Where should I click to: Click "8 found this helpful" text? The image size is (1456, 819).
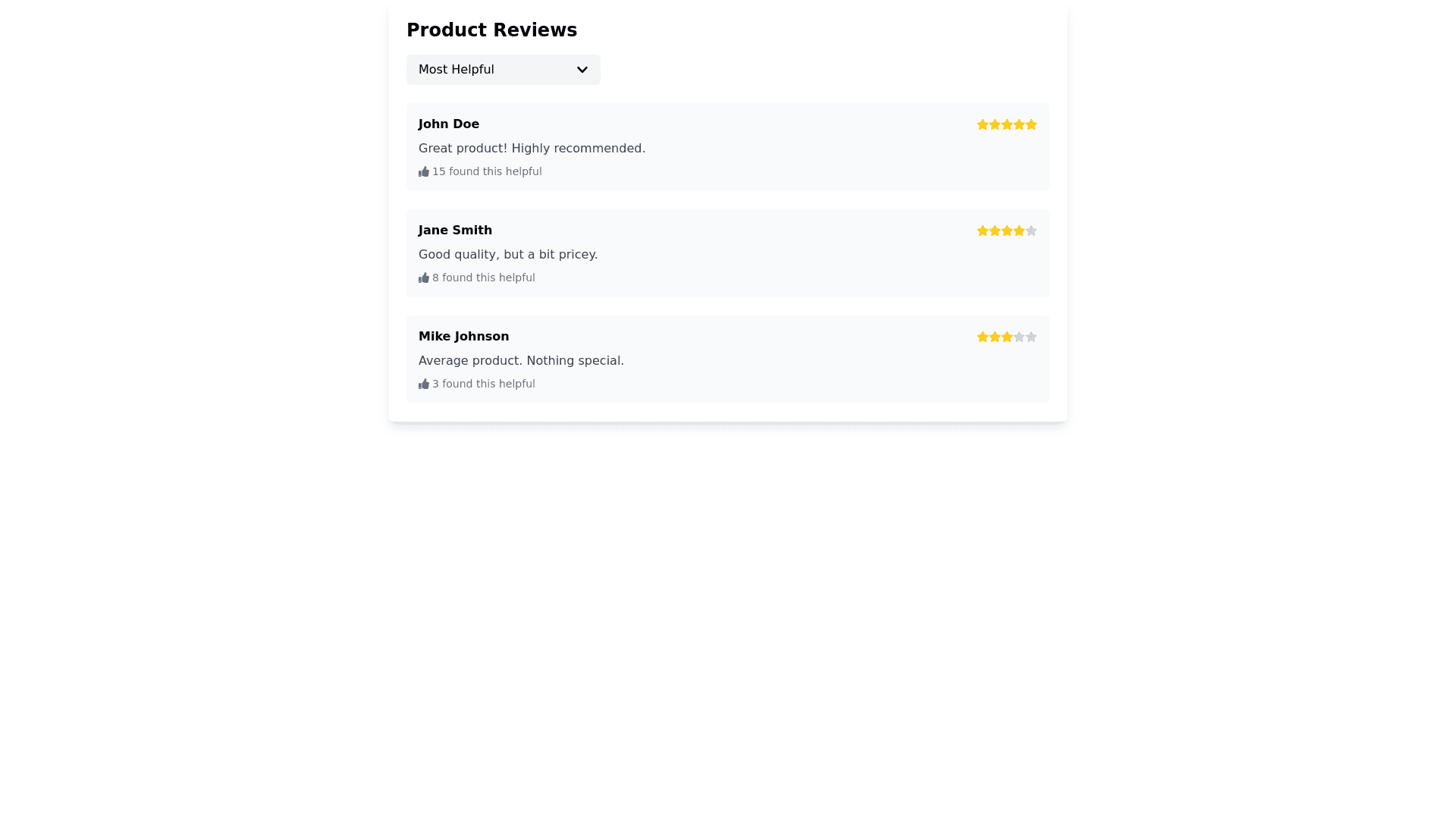tap(484, 278)
